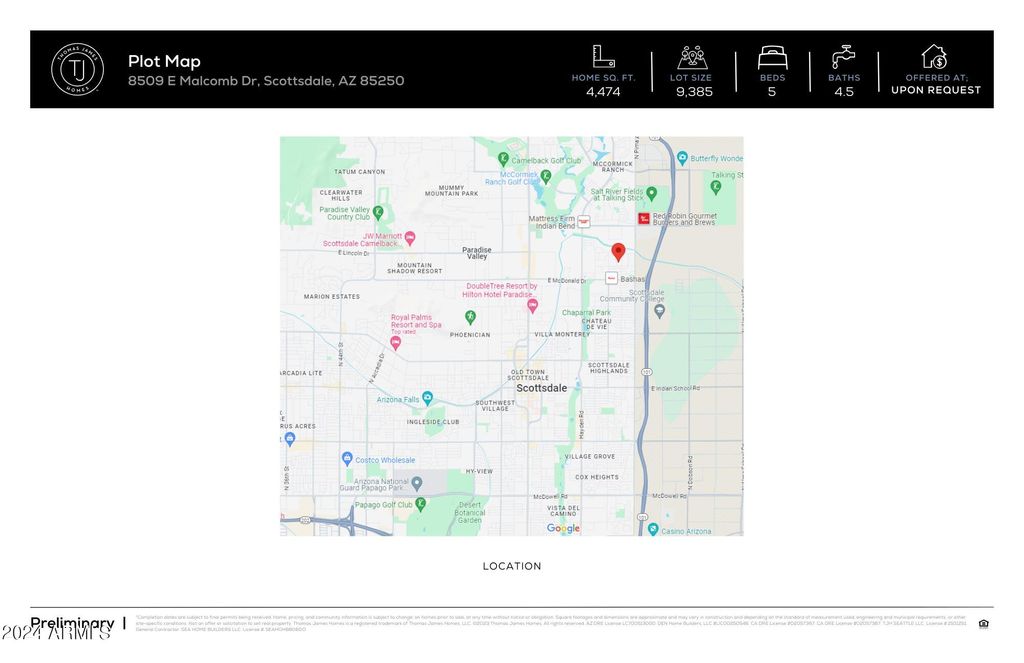1024x663 pixels.
Task: Click the UPON REQUEST price text
Action: click(936, 90)
